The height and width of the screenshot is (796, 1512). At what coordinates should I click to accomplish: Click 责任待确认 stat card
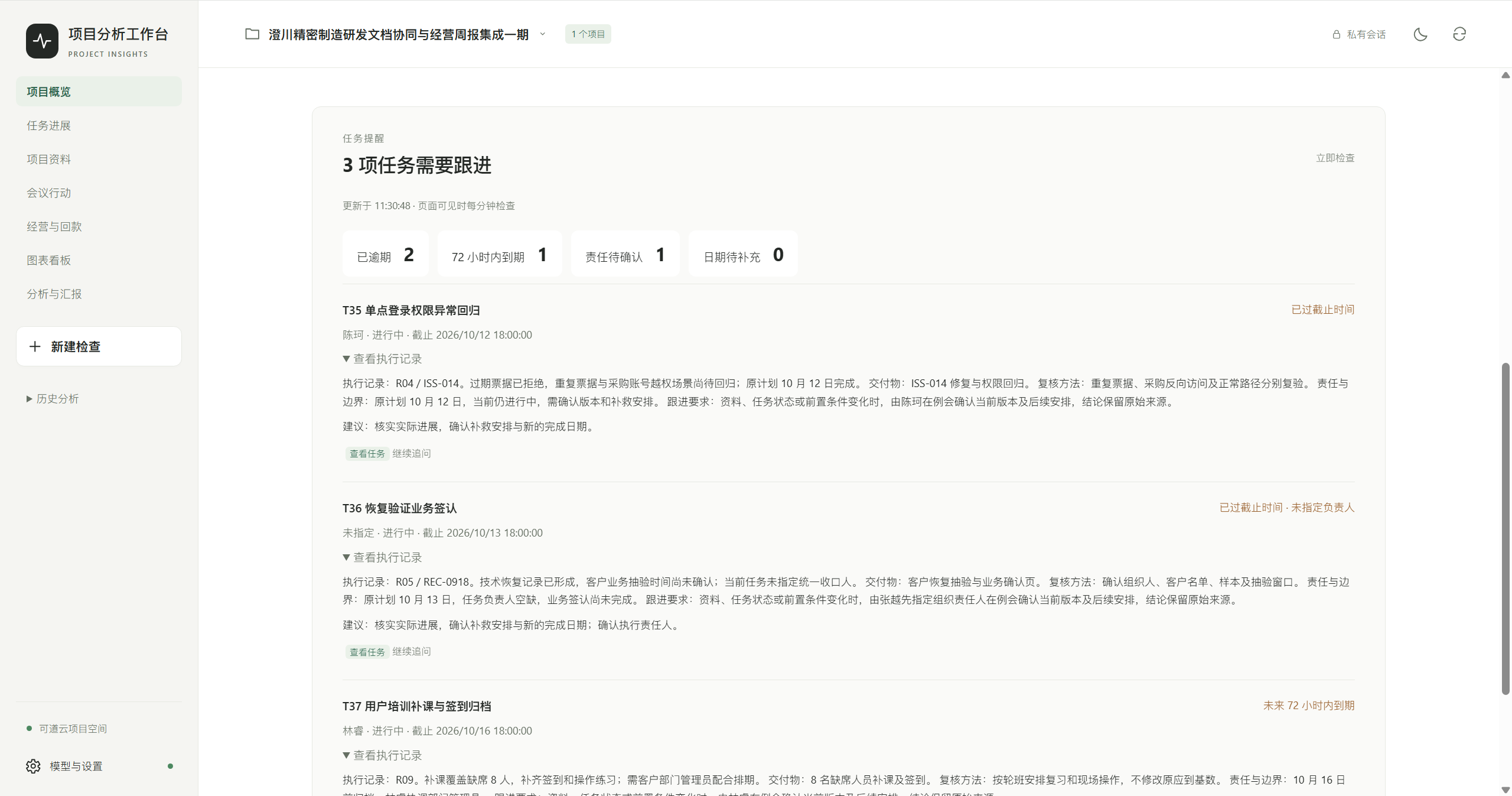625,255
